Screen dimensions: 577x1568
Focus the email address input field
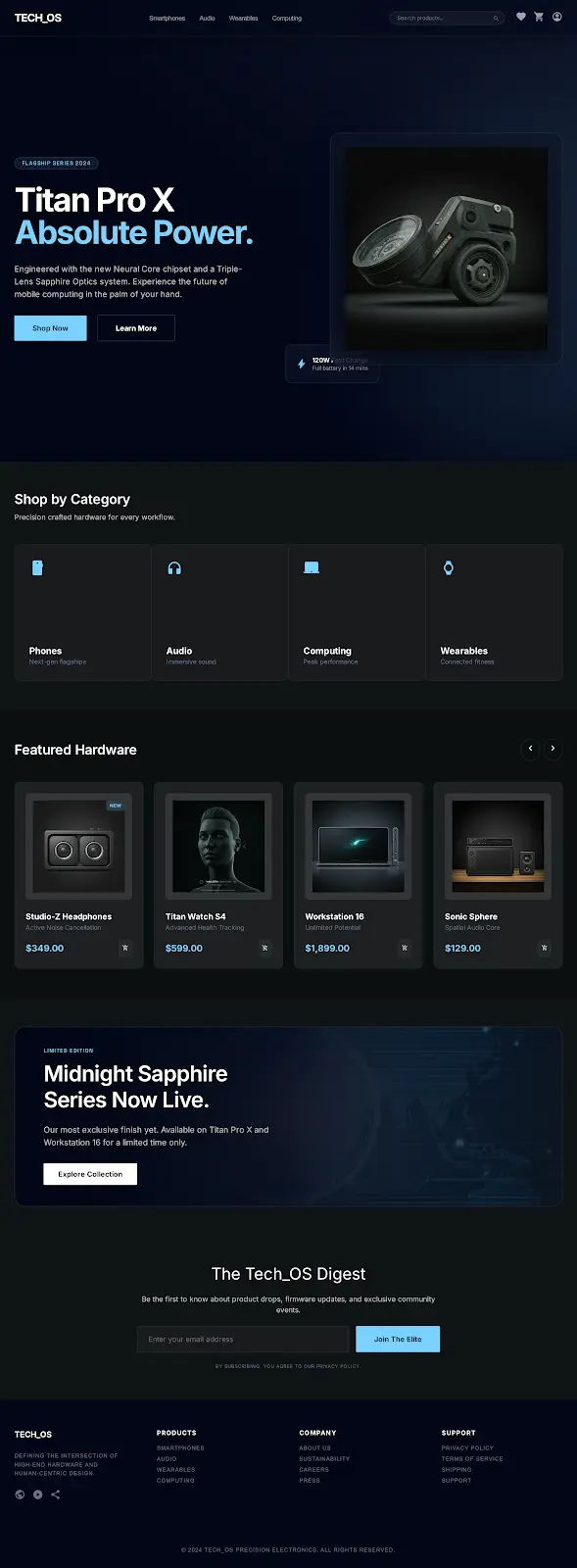point(243,1339)
